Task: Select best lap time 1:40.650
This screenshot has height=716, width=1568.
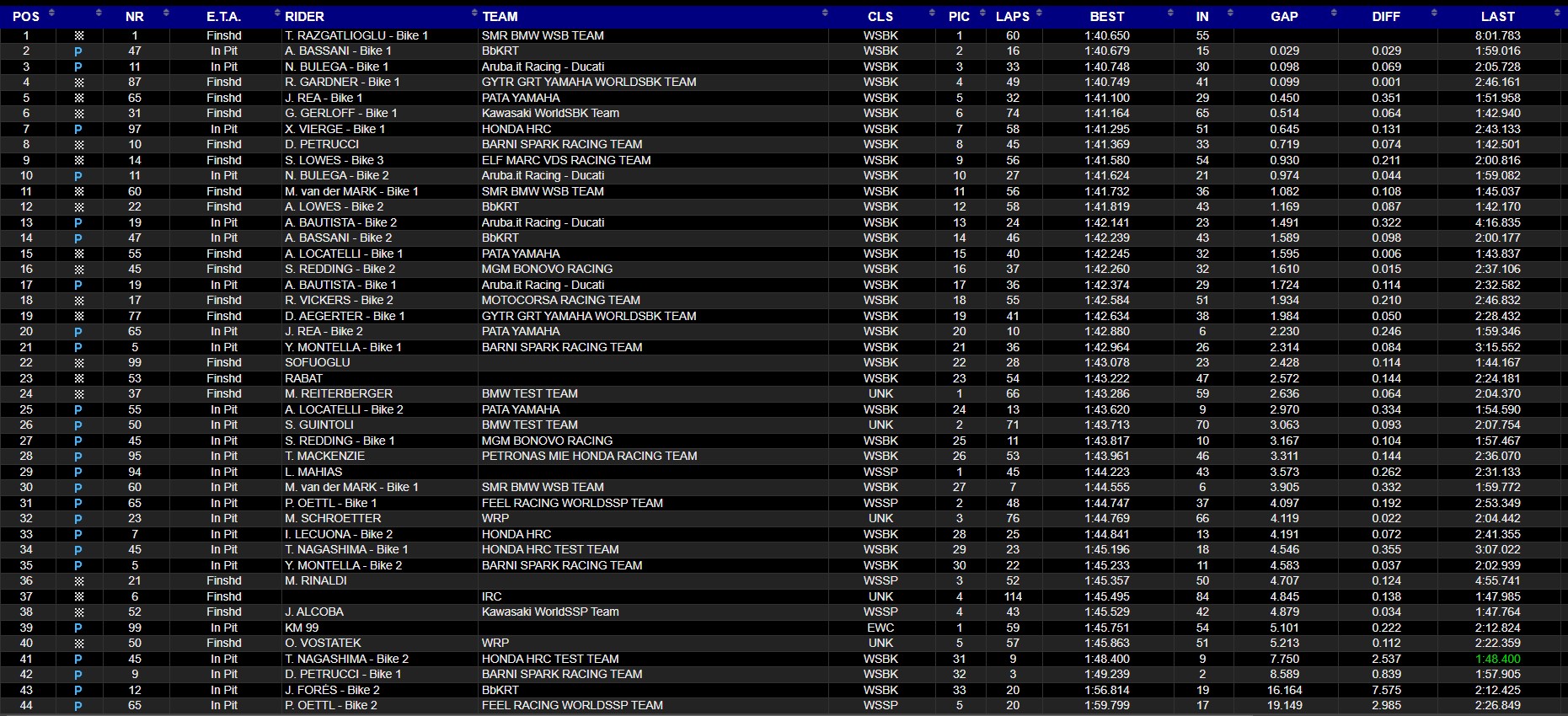Action: coord(1106,35)
